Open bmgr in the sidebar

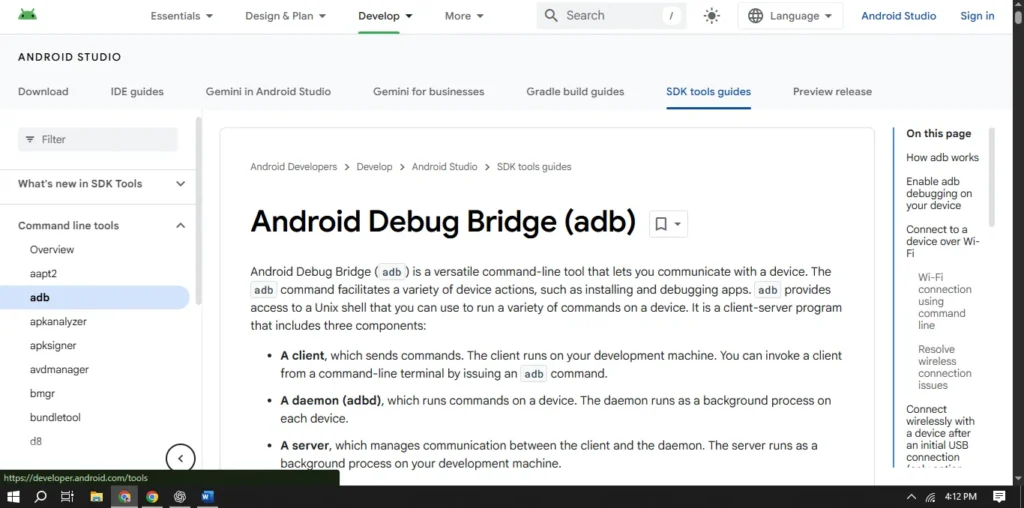pos(42,394)
